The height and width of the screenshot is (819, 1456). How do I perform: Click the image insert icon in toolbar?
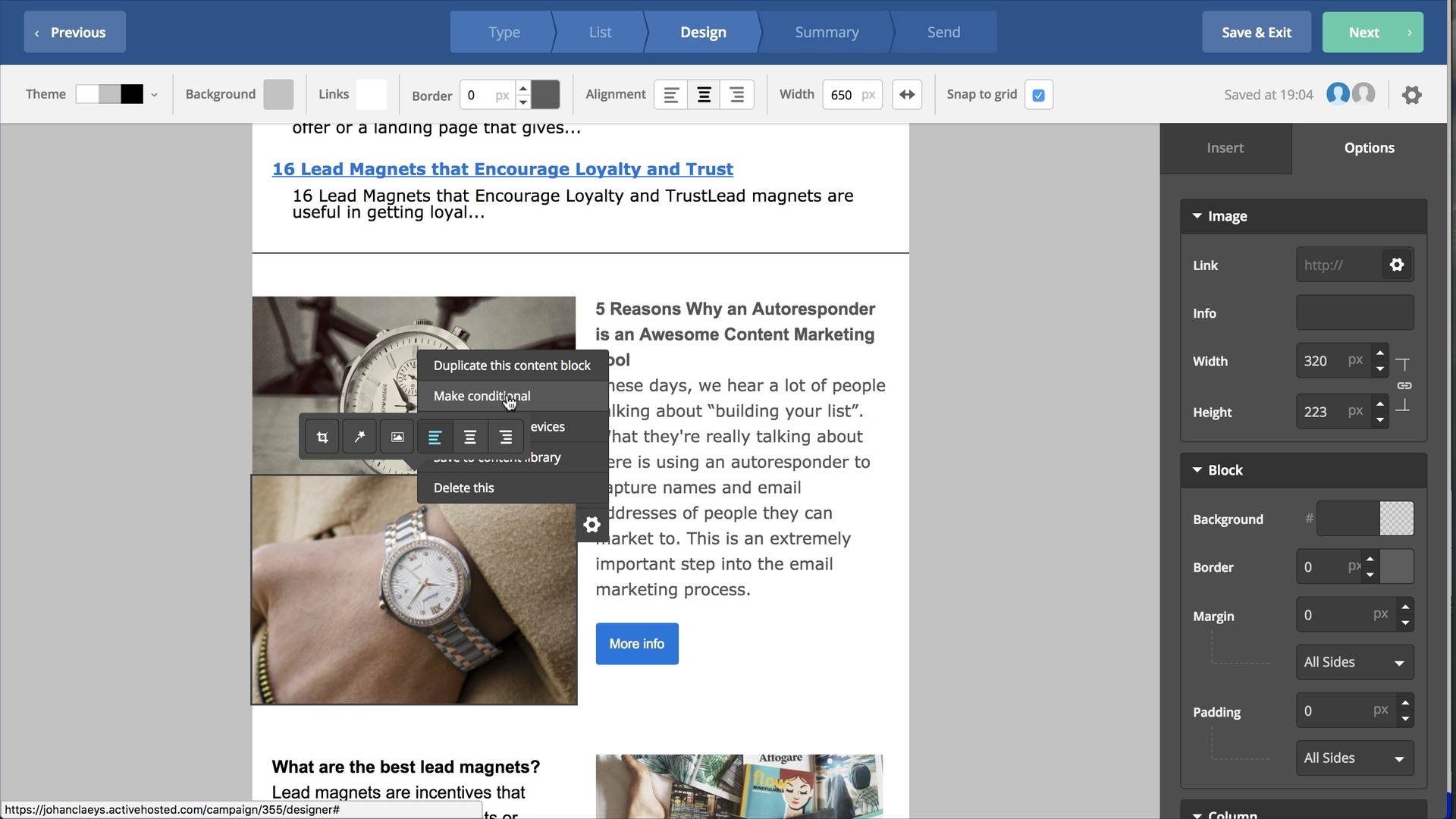point(396,437)
